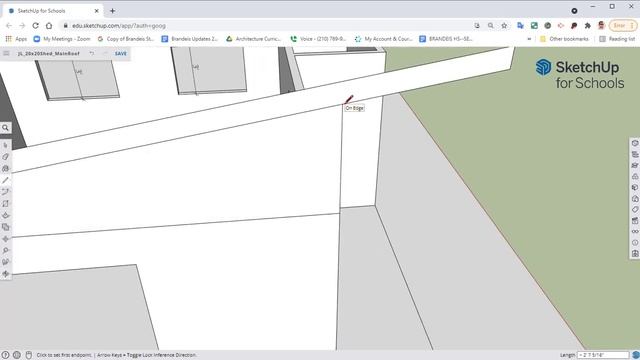The height and width of the screenshot is (360, 640).
Task: Open the Entity Info panel
Action: (x=635, y=143)
